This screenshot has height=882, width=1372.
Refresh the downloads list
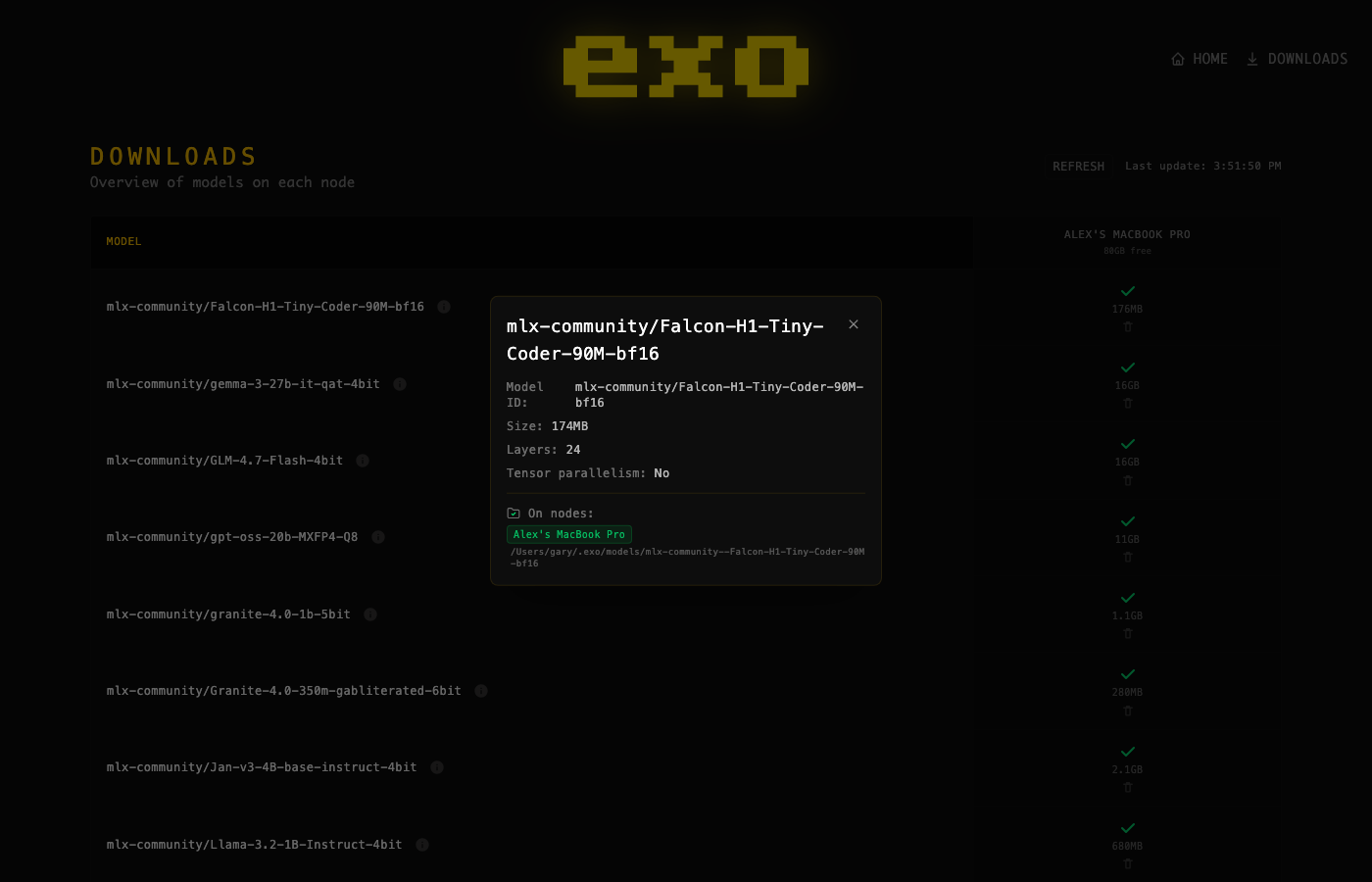coord(1078,167)
